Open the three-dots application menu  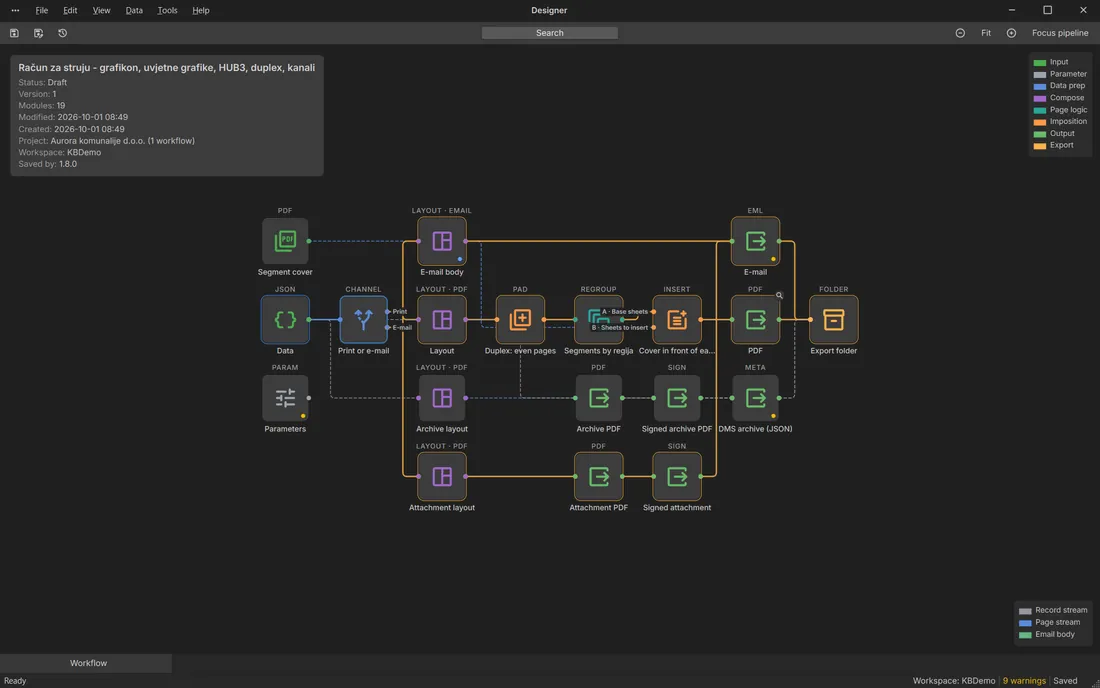15,11
